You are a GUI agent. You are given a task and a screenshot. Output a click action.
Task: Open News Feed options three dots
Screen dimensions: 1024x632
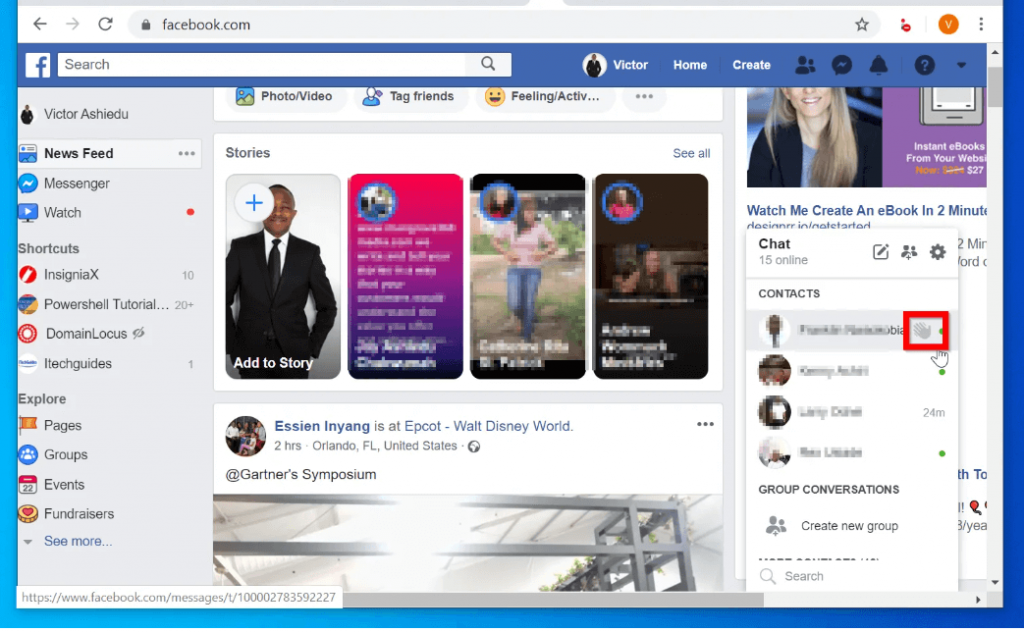point(187,153)
